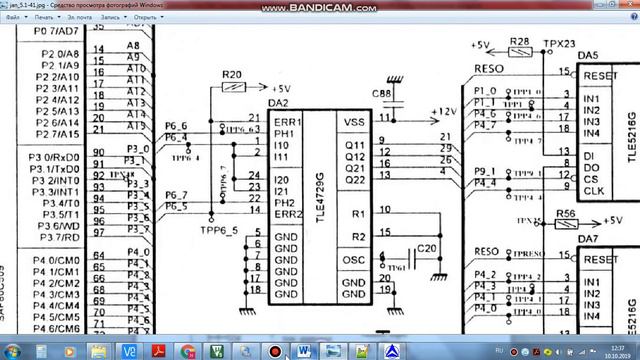
Task: Click the P3.1/TxD0 pin name
Action: 54,169
